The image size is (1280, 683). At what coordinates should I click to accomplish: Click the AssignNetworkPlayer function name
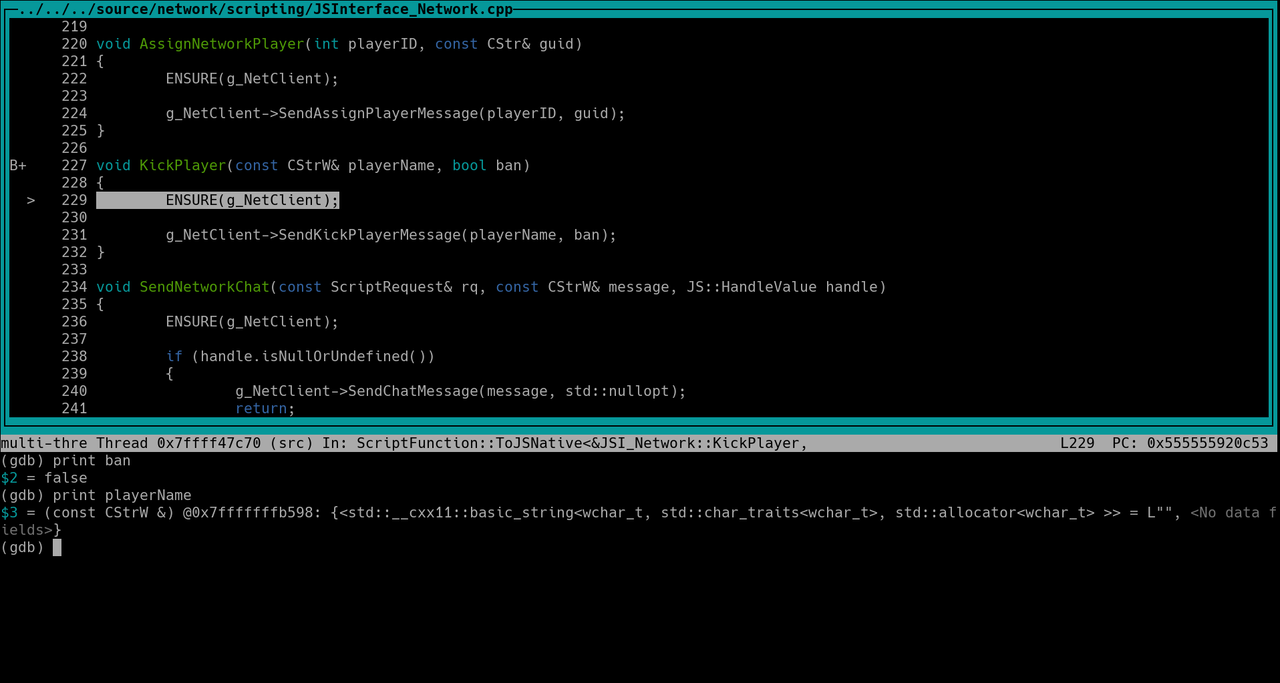[x=221, y=44]
